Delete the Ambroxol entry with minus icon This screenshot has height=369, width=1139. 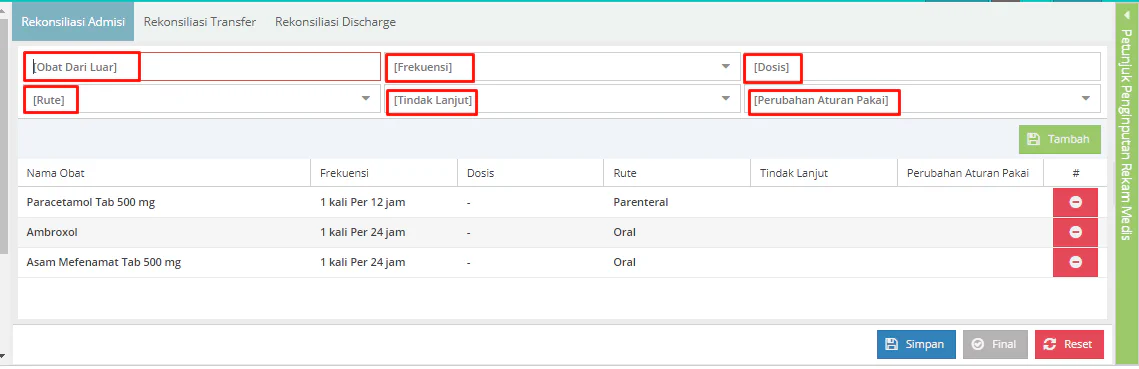click(x=1075, y=232)
